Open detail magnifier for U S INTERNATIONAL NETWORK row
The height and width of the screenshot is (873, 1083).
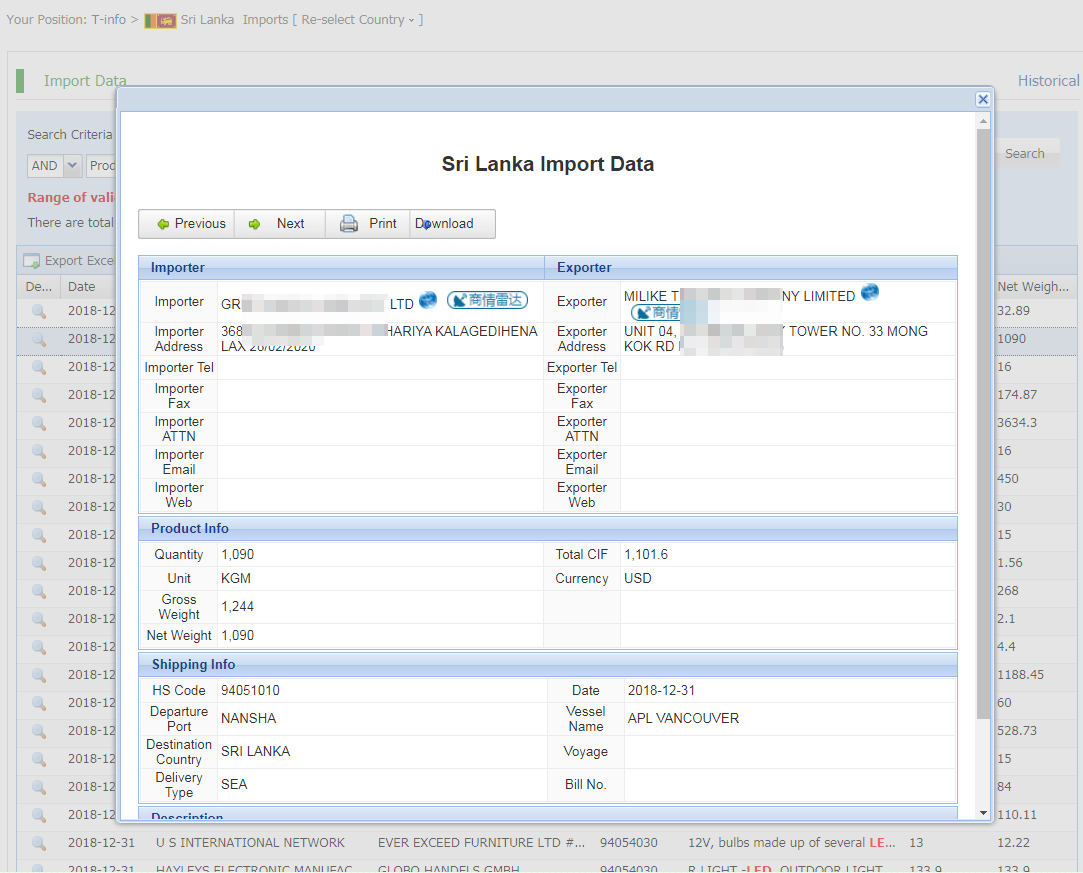pos(39,843)
